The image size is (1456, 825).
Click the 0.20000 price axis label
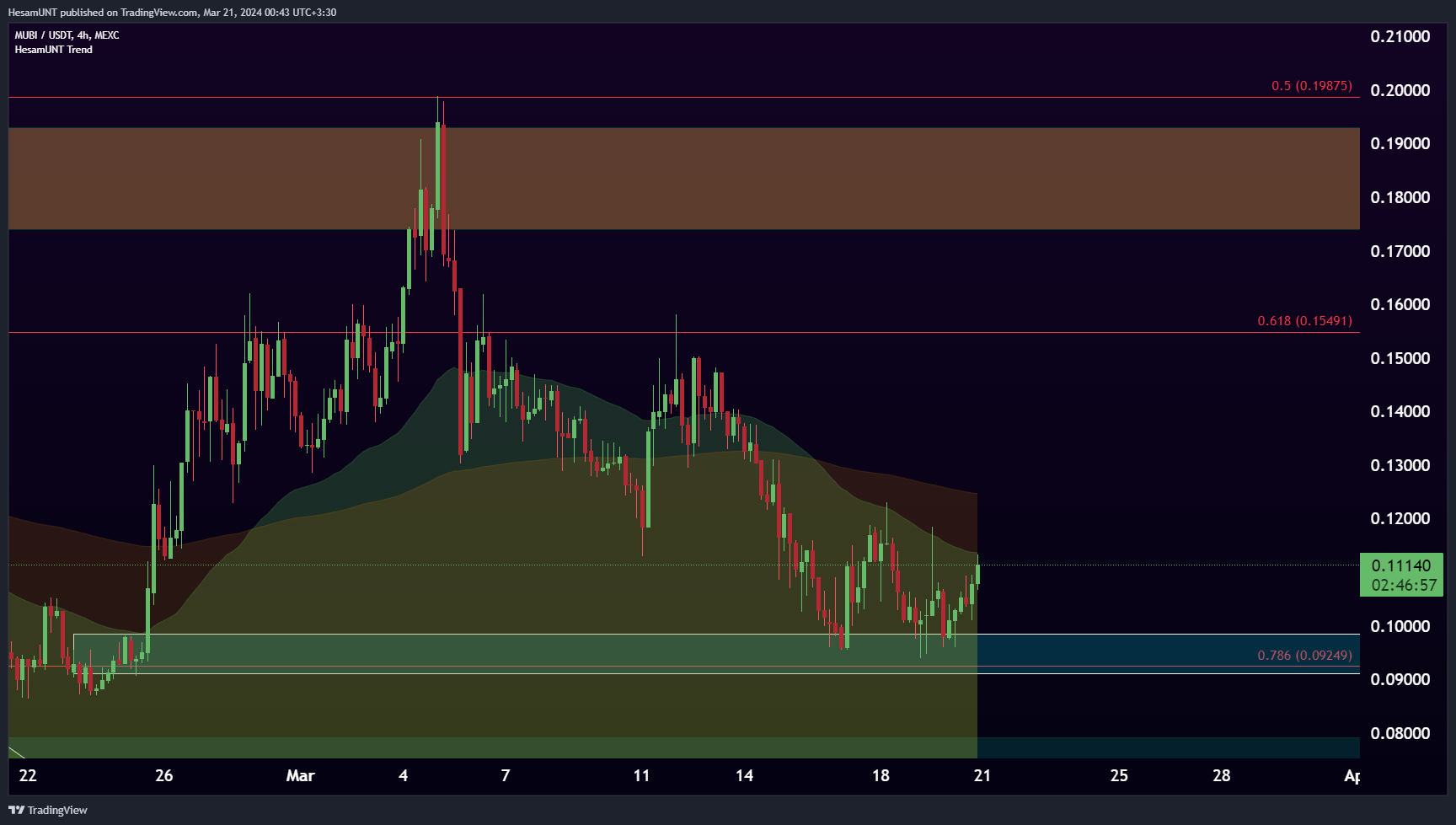click(x=1400, y=90)
